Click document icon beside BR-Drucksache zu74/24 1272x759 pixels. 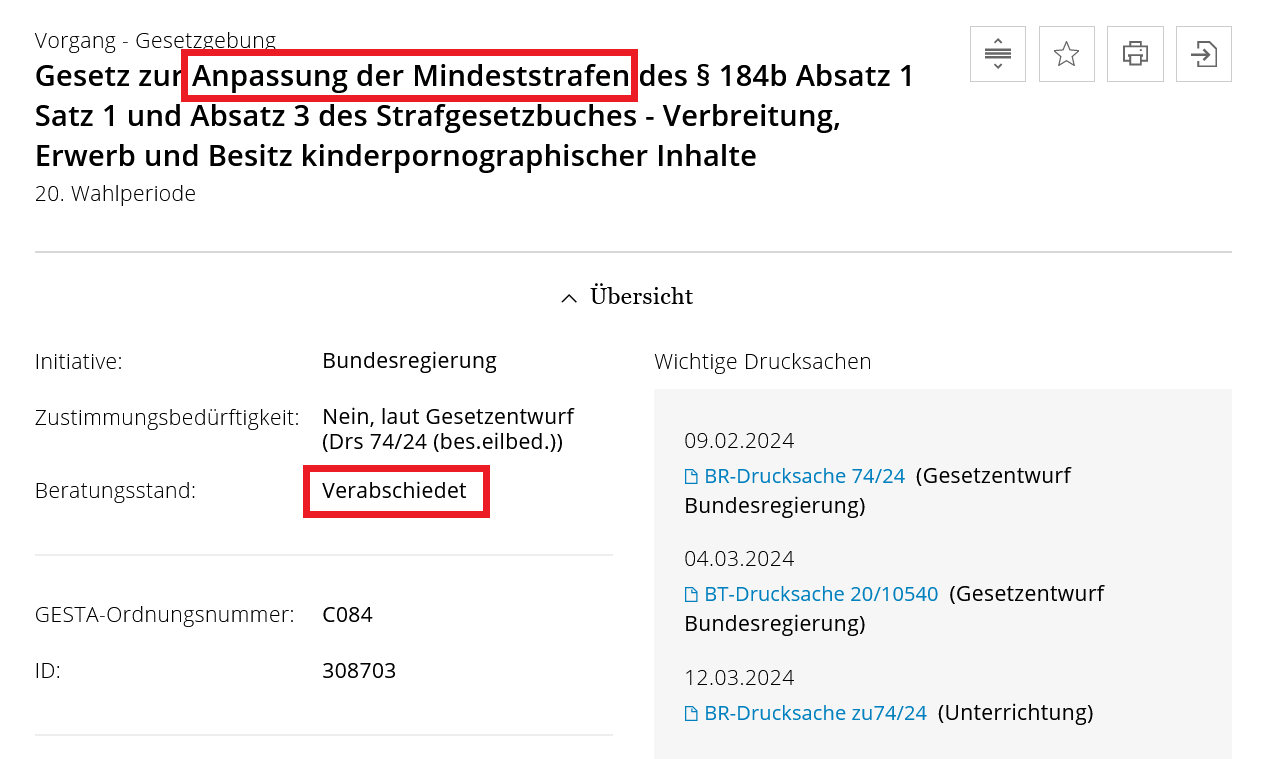(691, 714)
